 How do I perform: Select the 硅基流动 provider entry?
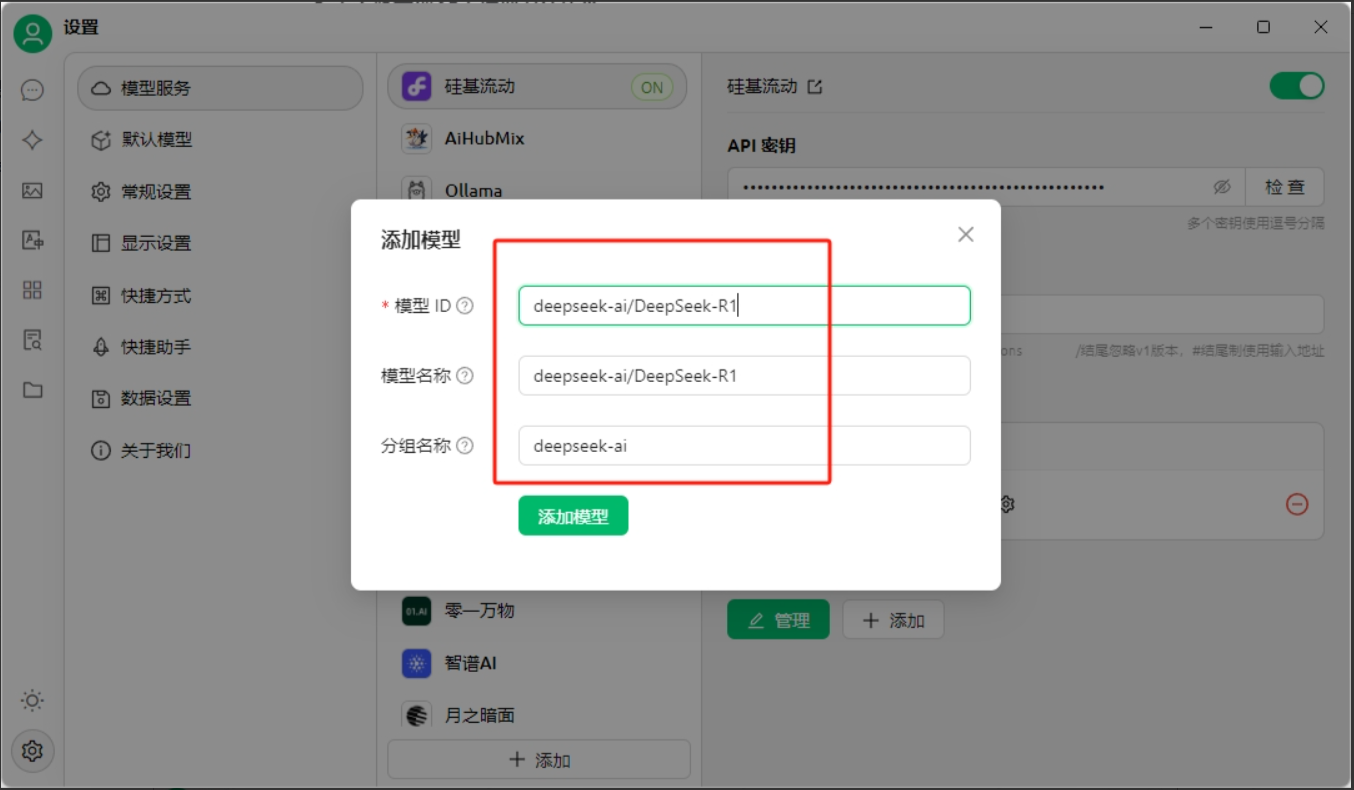[537, 87]
